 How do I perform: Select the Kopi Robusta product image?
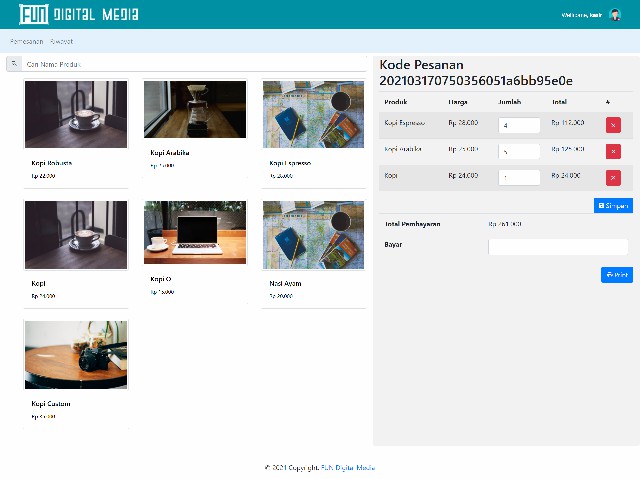pos(76,114)
